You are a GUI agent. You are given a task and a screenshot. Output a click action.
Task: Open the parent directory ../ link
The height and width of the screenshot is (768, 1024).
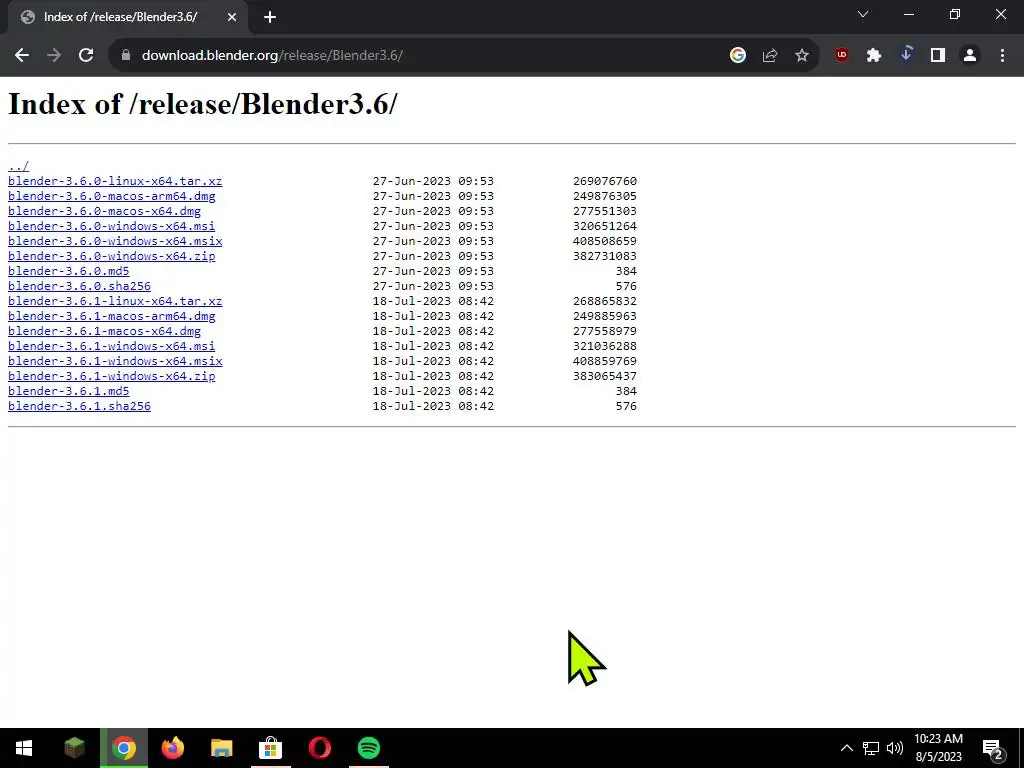point(18,166)
